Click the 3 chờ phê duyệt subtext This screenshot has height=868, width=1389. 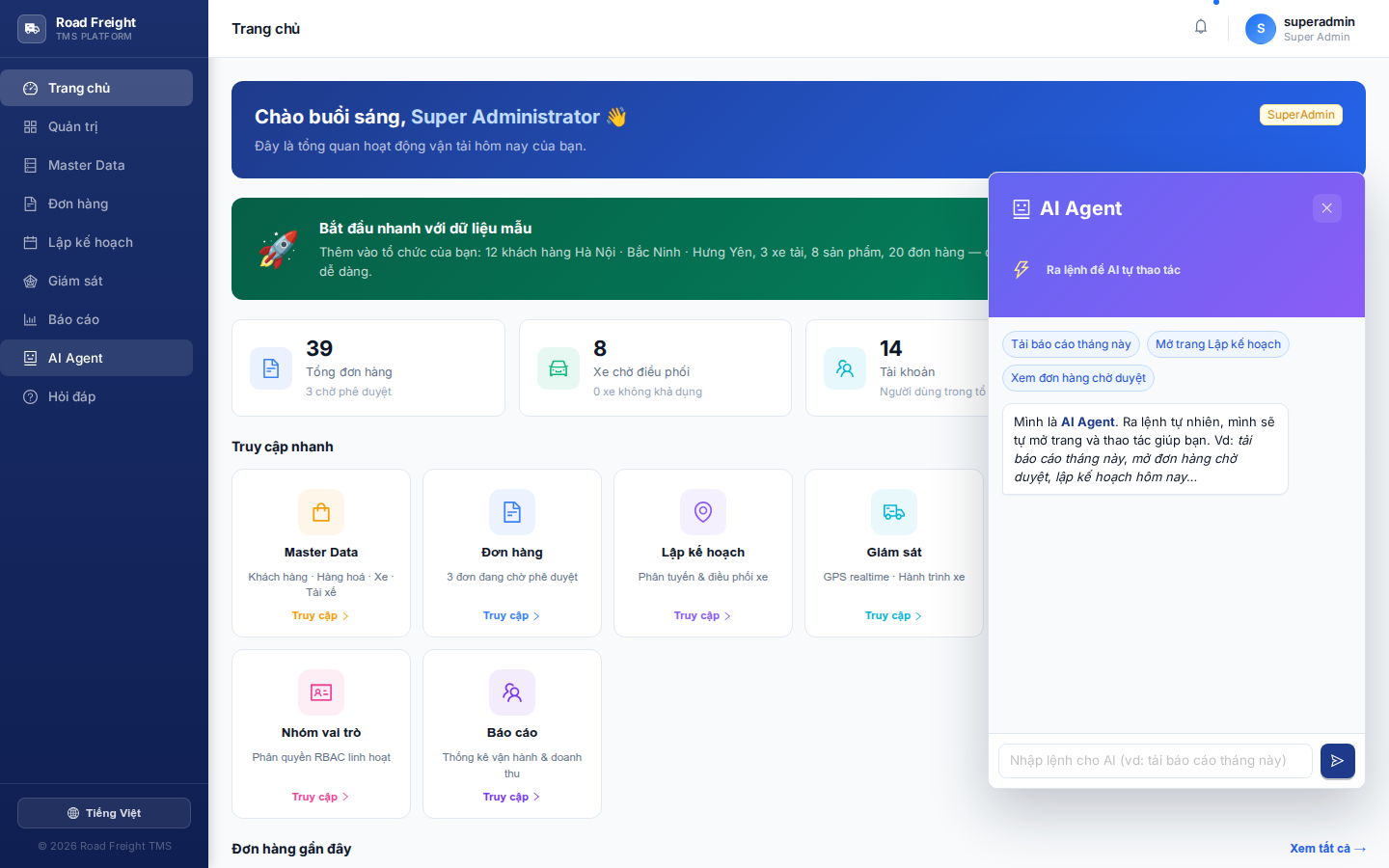[x=349, y=392]
